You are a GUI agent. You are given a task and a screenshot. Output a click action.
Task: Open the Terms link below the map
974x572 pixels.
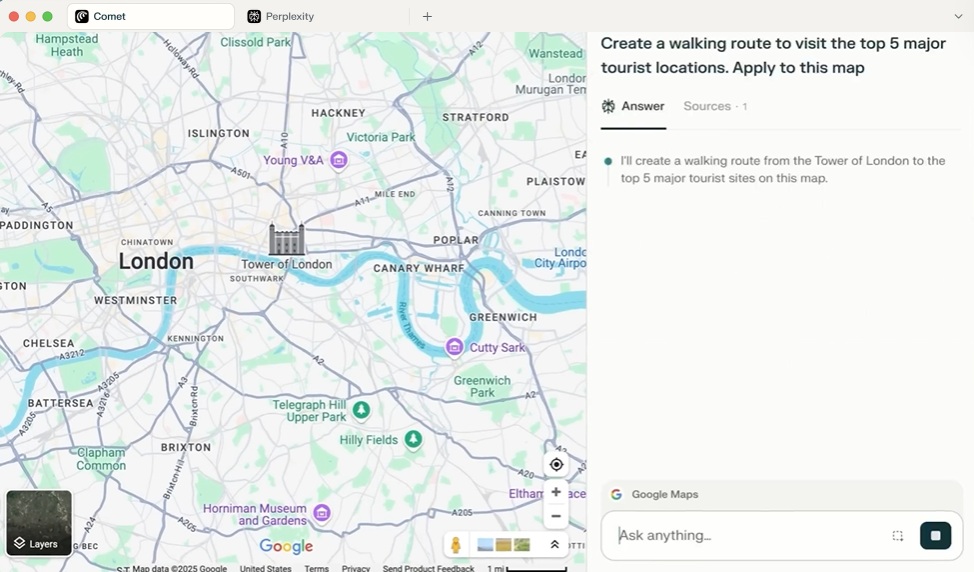click(316, 568)
